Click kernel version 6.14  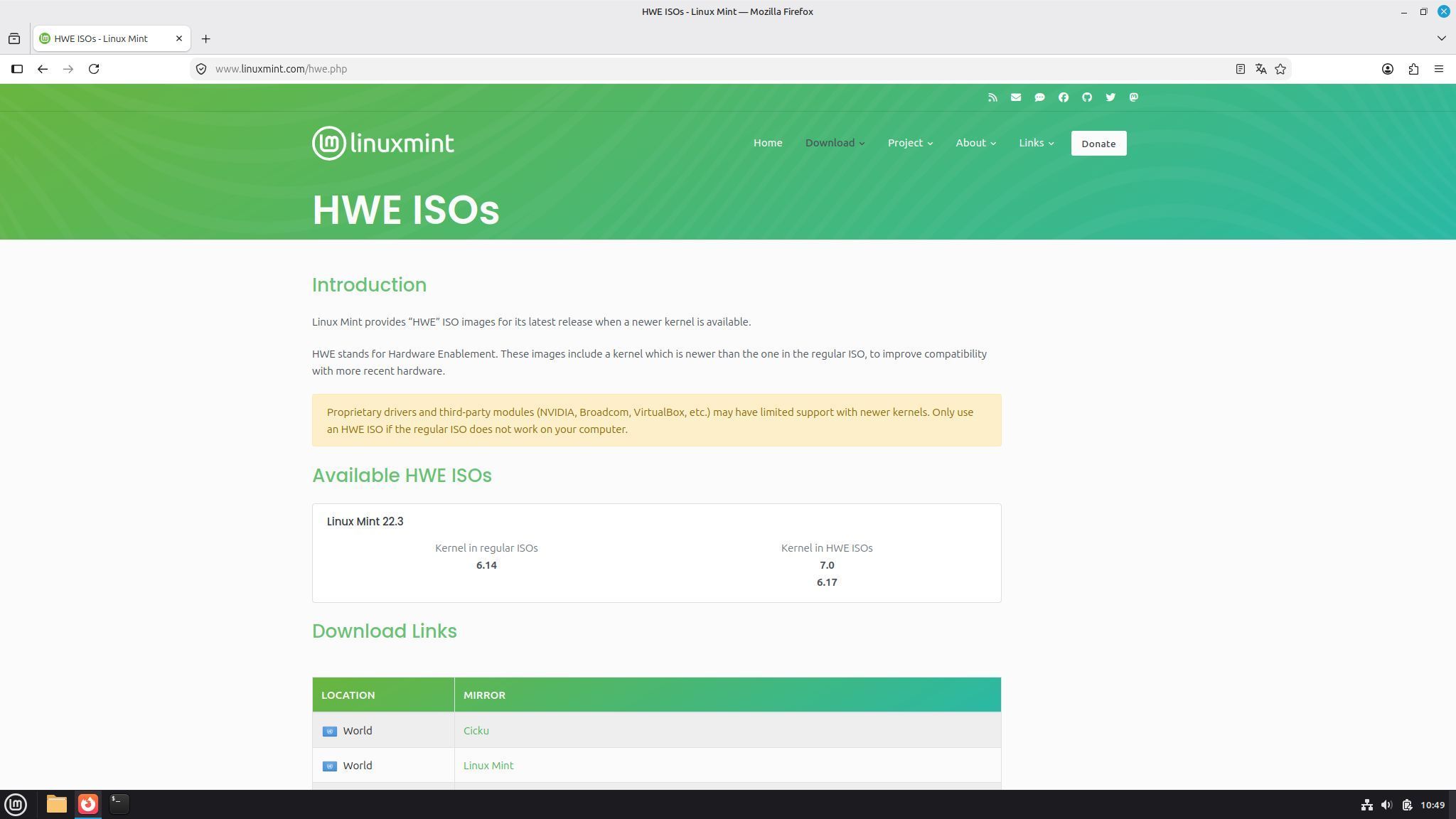(x=486, y=565)
